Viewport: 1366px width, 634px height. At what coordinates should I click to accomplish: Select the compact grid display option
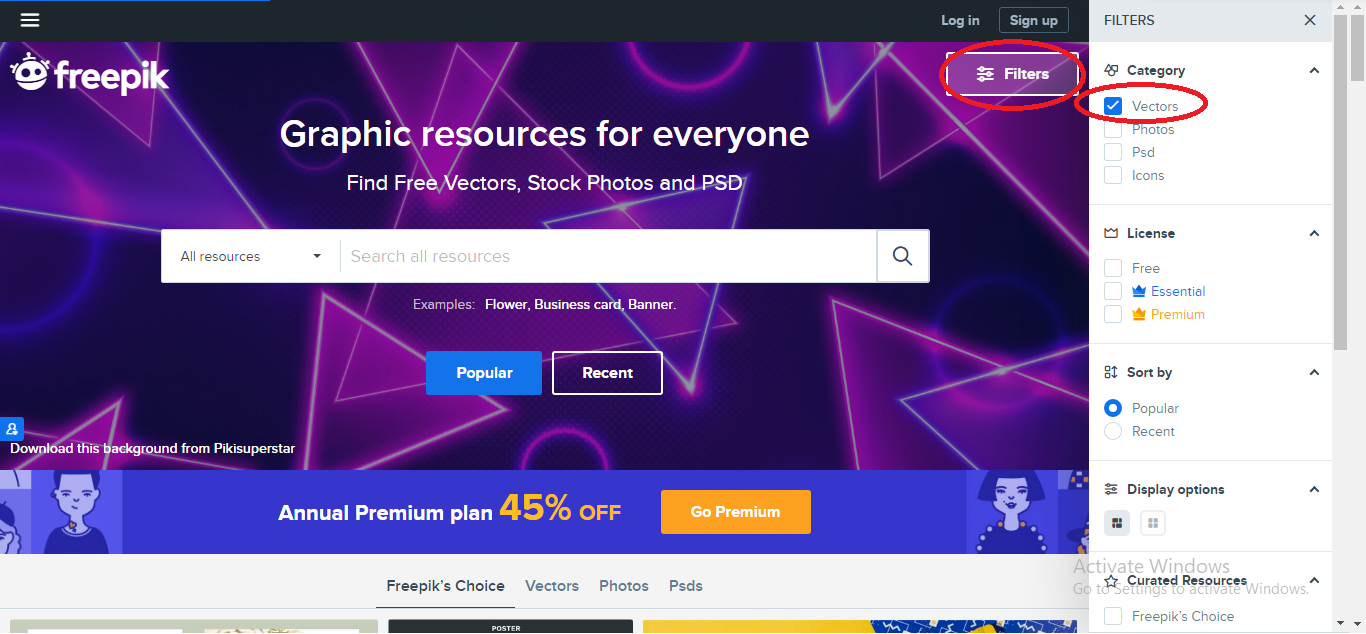(1118, 522)
